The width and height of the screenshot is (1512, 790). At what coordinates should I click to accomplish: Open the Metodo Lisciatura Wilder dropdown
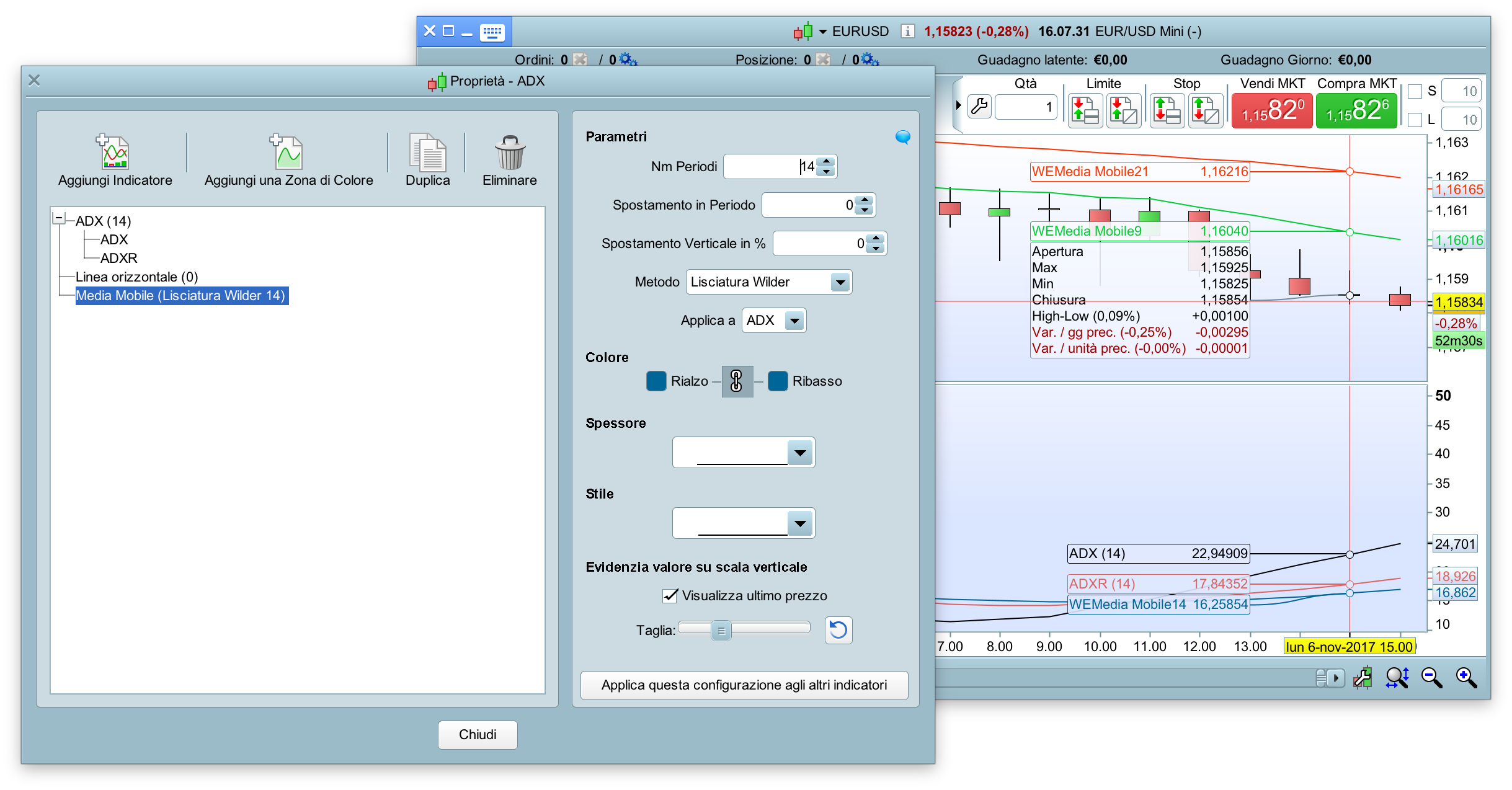(840, 282)
